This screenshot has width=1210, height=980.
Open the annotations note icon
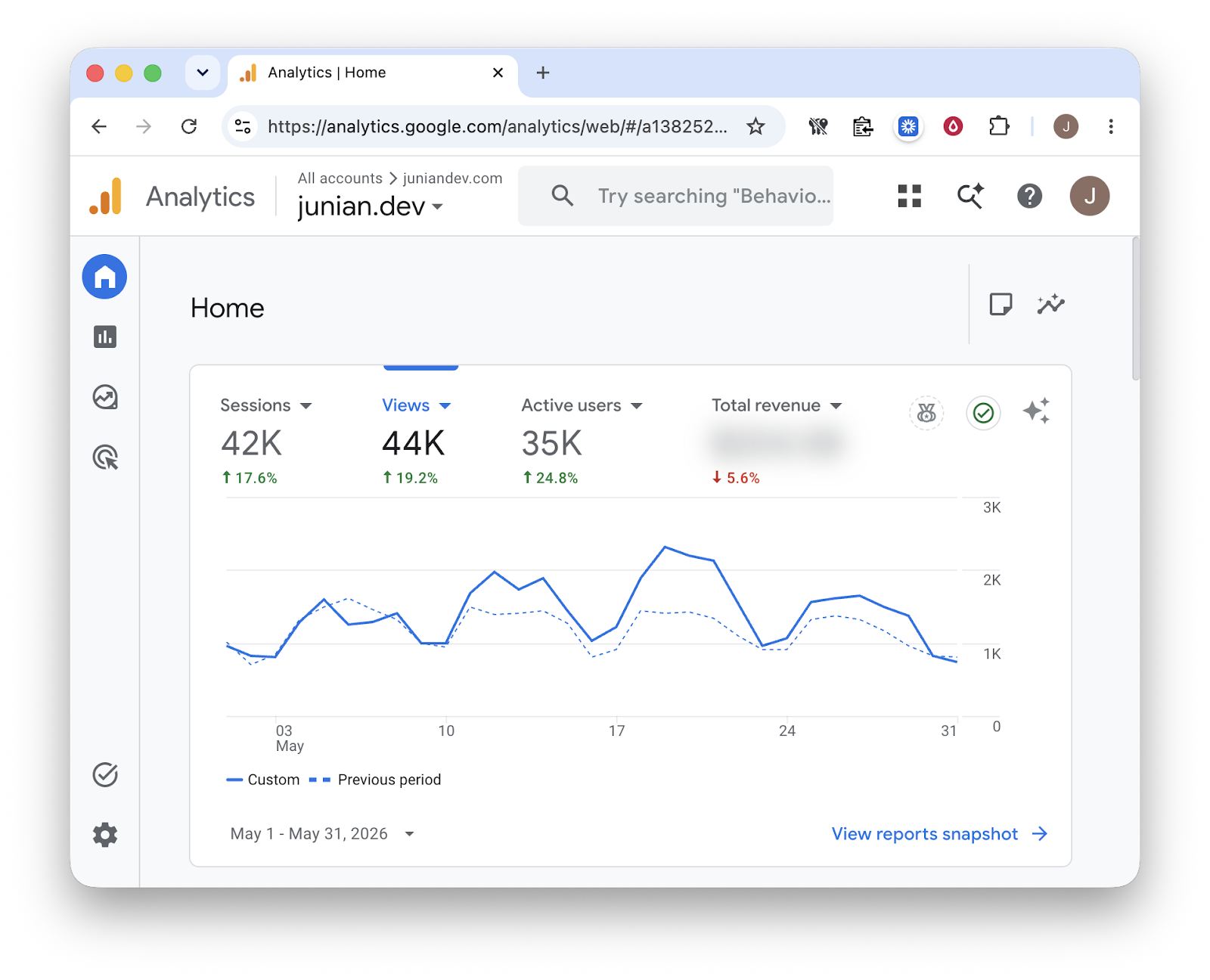tap(1001, 304)
